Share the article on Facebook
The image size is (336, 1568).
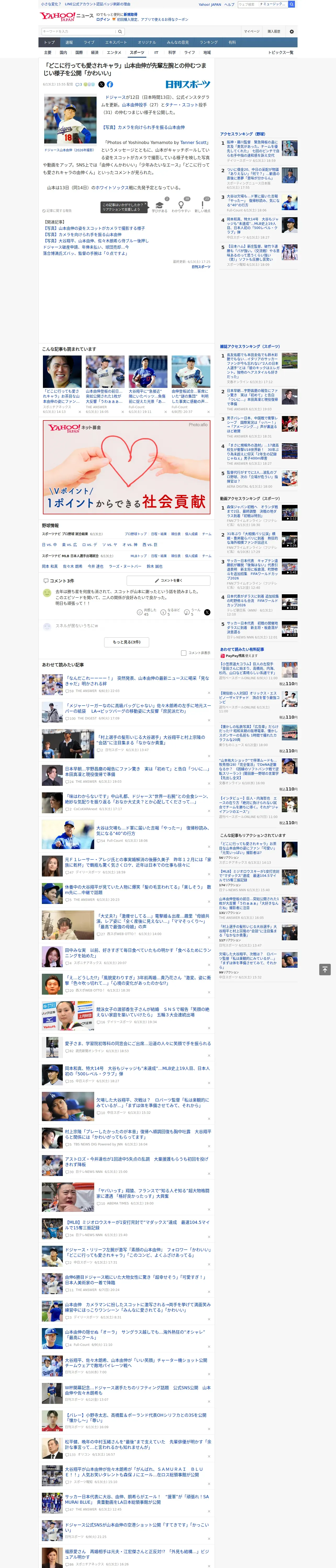pos(110,85)
